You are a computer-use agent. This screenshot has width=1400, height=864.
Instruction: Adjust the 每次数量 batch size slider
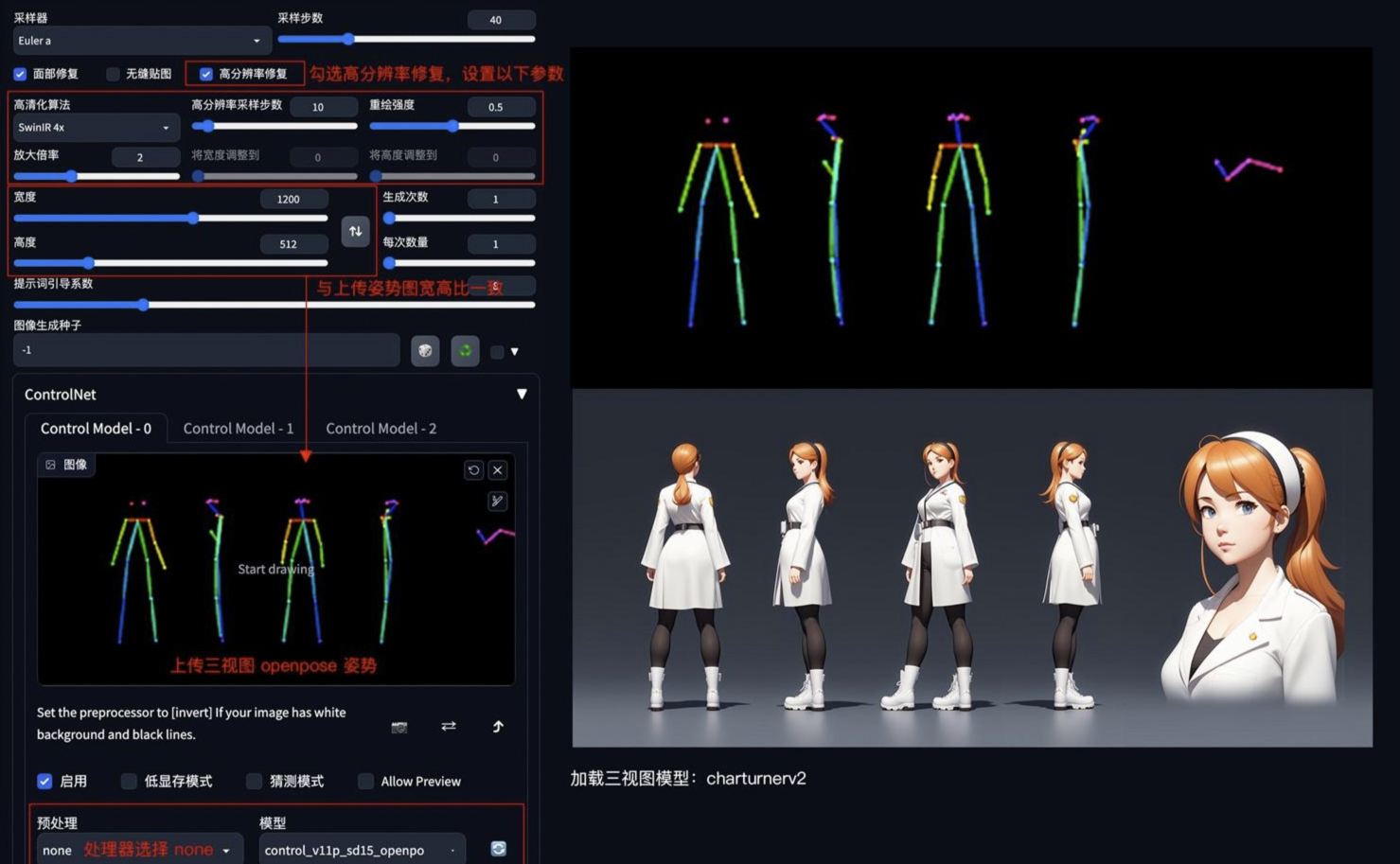coord(459,263)
